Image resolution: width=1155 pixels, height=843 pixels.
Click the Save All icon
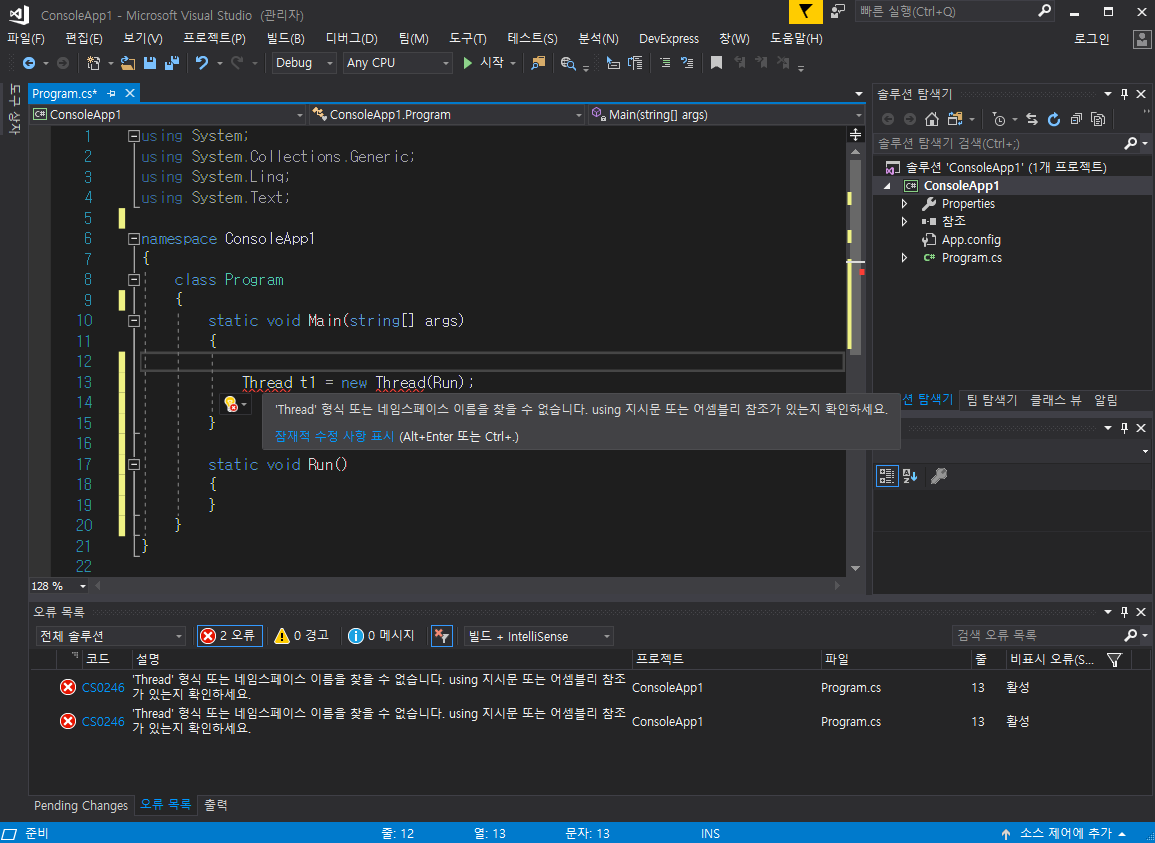172,63
